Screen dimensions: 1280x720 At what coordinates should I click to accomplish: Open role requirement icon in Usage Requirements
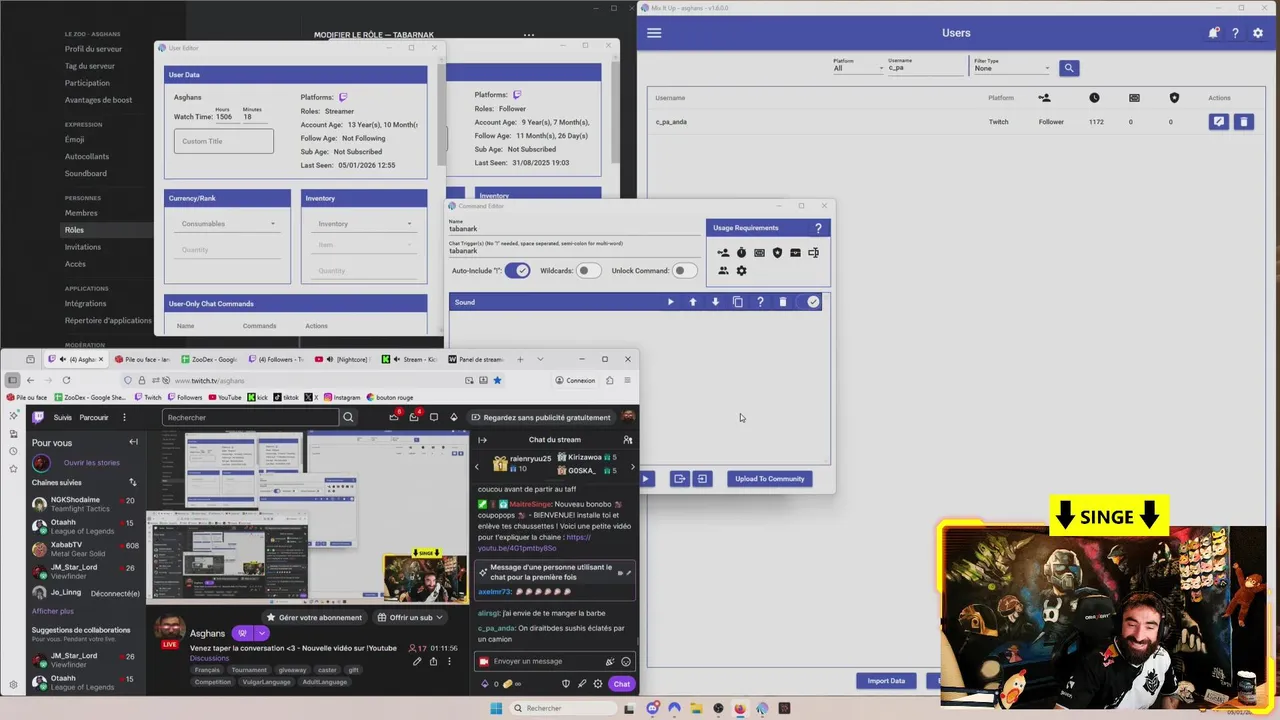point(723,253)
